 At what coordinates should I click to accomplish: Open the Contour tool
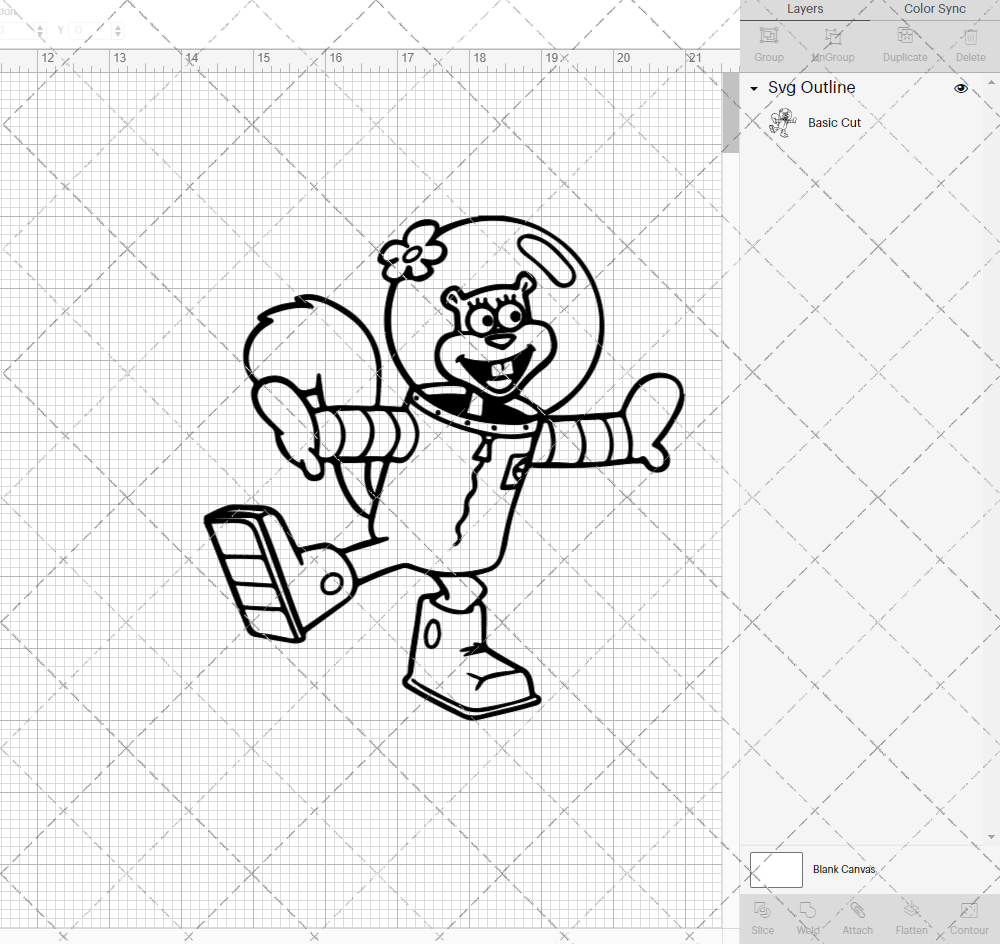pyautogui.click(x=967, y=917)
